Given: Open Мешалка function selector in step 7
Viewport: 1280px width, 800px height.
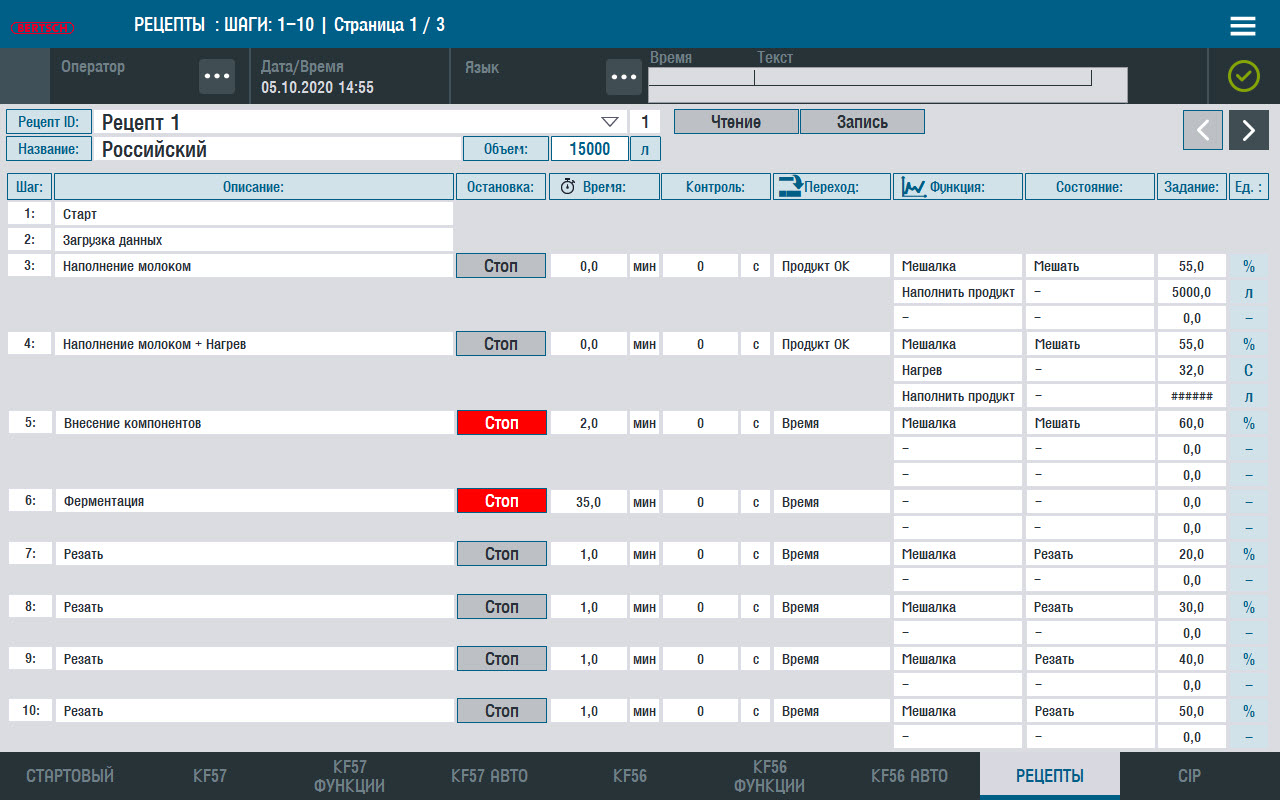Looking at the screenshot, I should point(957,554).
